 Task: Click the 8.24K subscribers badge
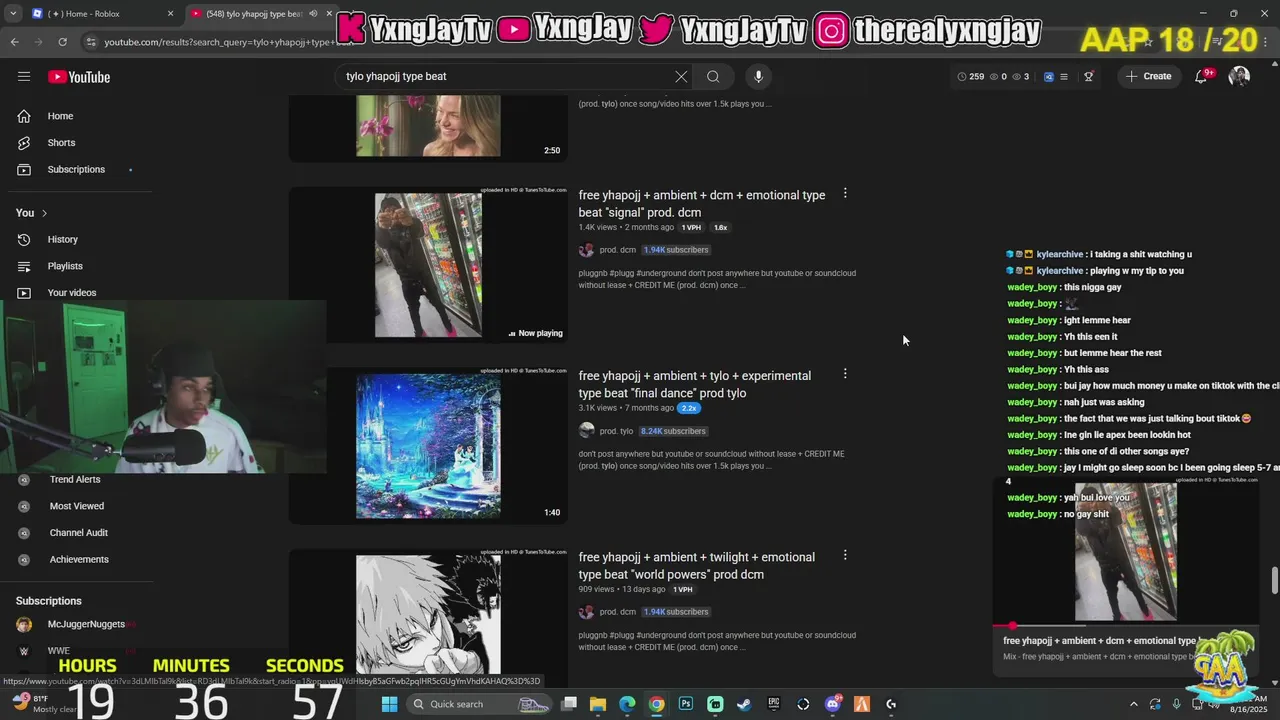click(x=673, y=431)
